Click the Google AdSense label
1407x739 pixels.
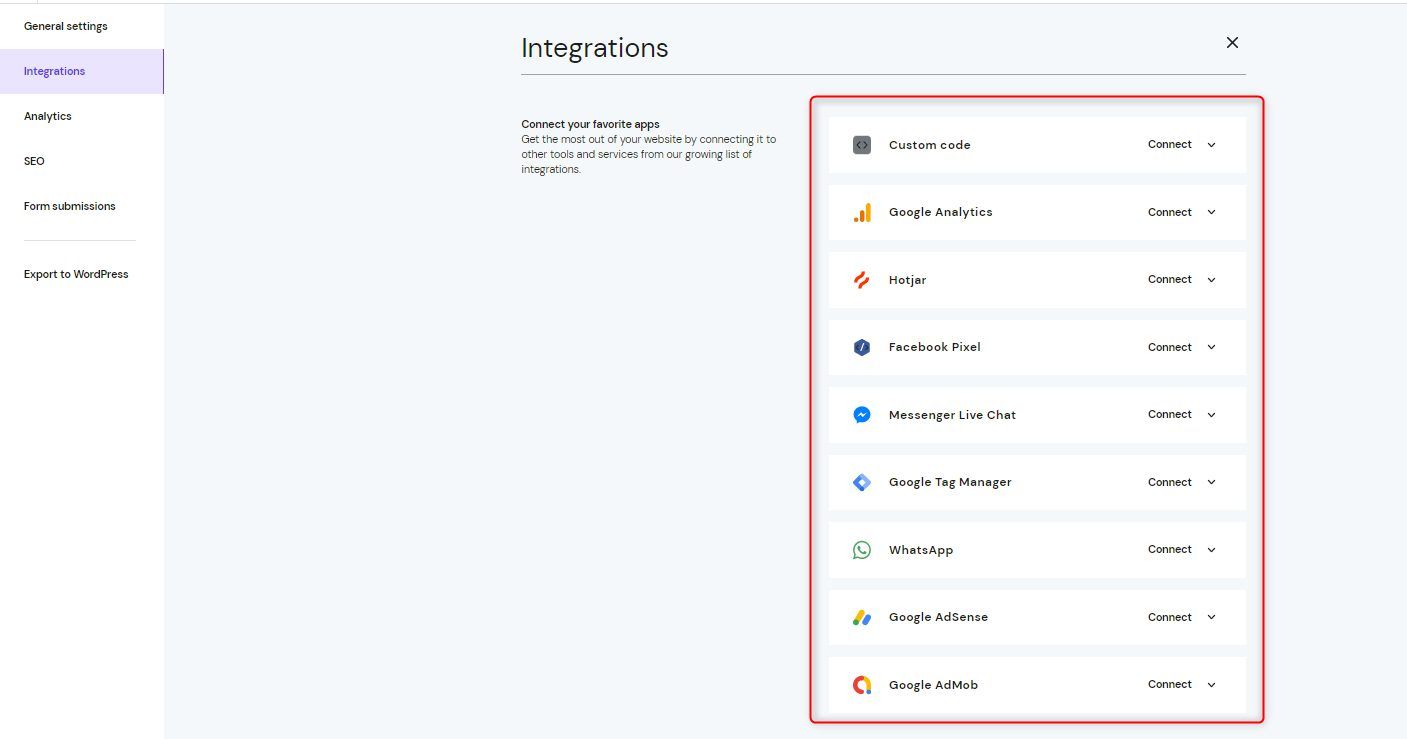(938, 617)
